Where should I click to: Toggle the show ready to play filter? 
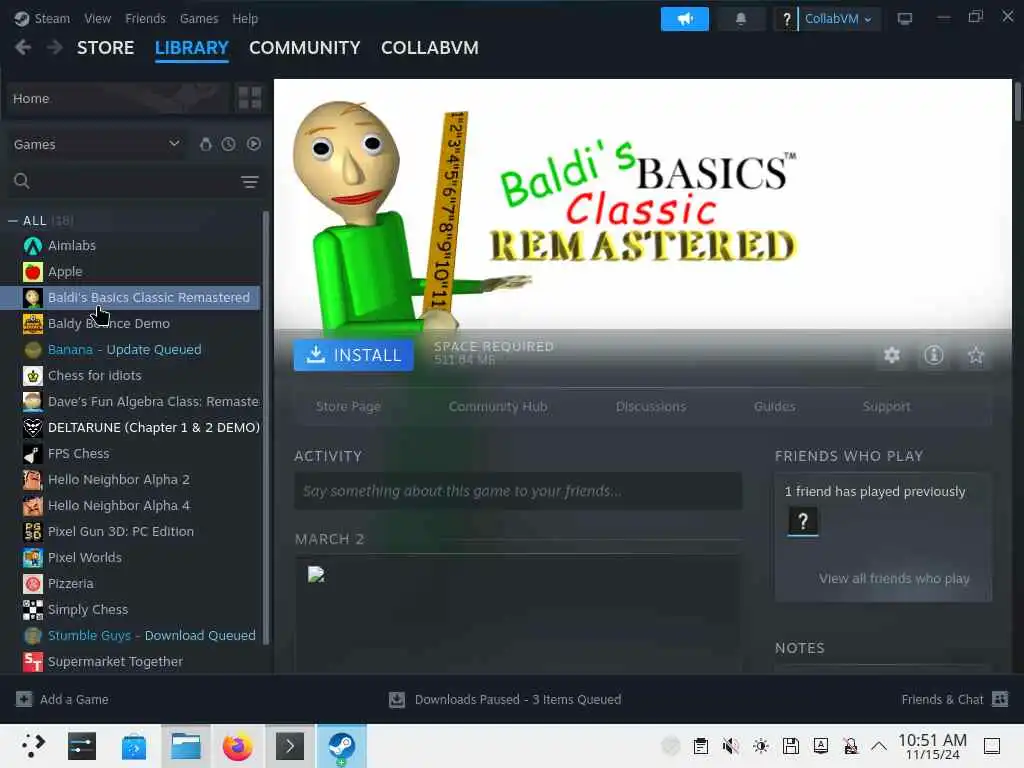point(254,144)
